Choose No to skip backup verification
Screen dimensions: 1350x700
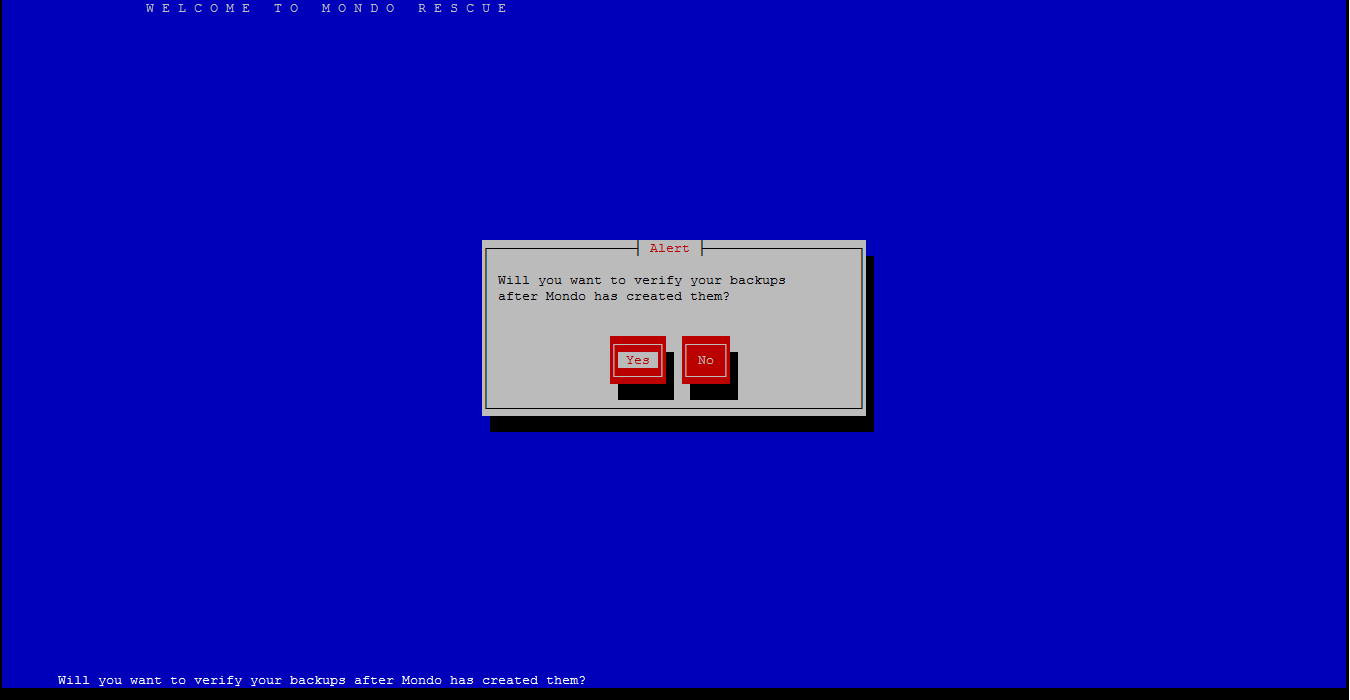click(705, 360)
